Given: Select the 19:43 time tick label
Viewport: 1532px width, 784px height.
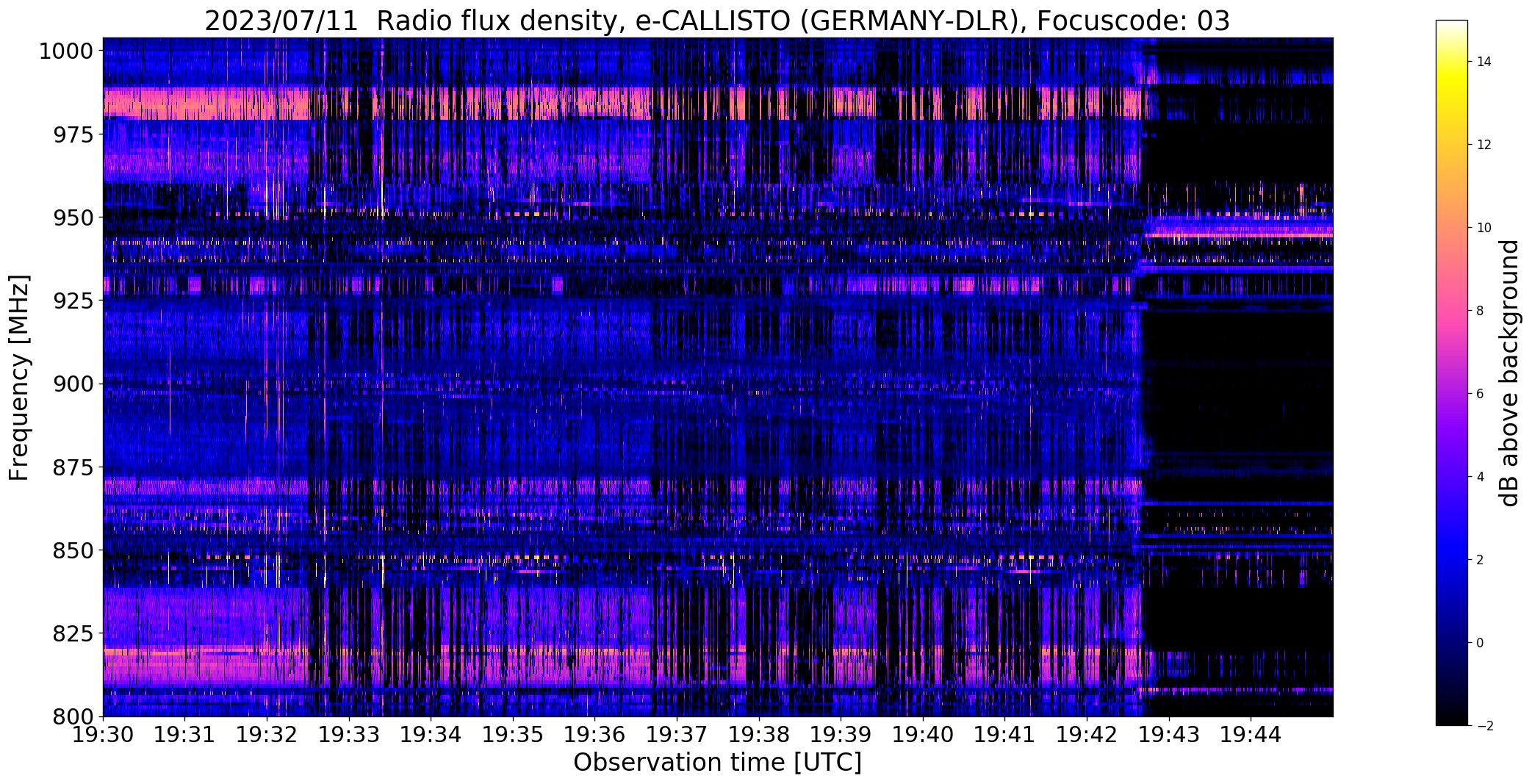Looking at the screenshot, I should tap(1169, 733).
